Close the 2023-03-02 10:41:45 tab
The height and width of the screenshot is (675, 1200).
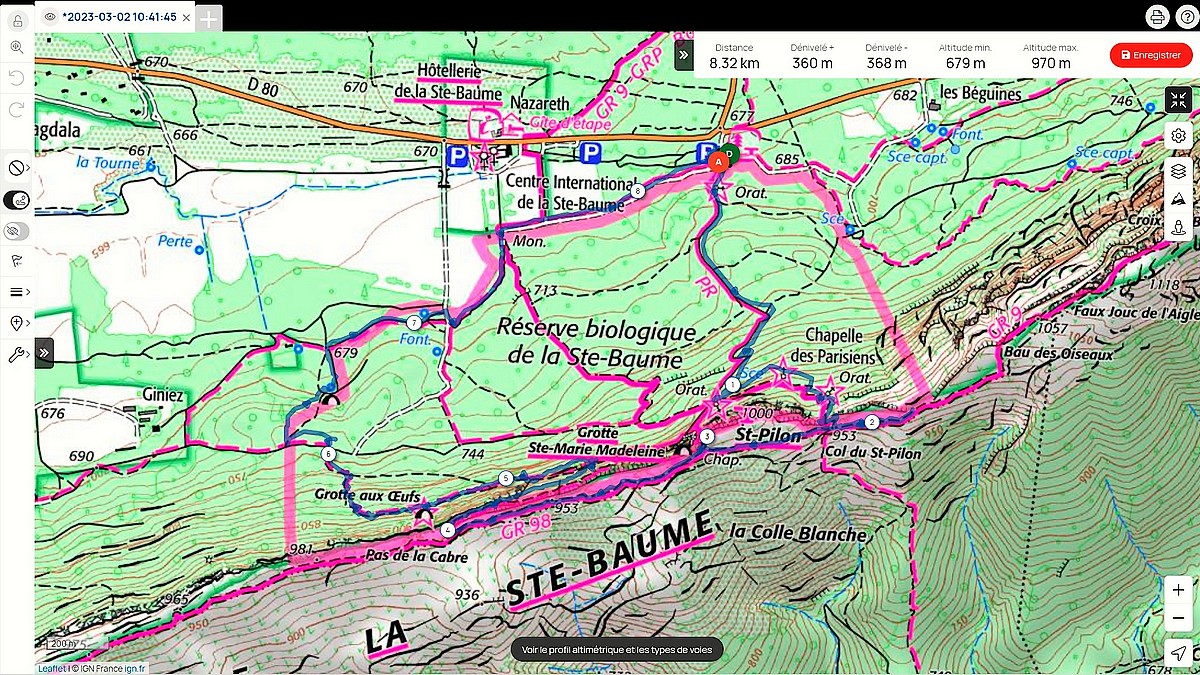point(187,17)
